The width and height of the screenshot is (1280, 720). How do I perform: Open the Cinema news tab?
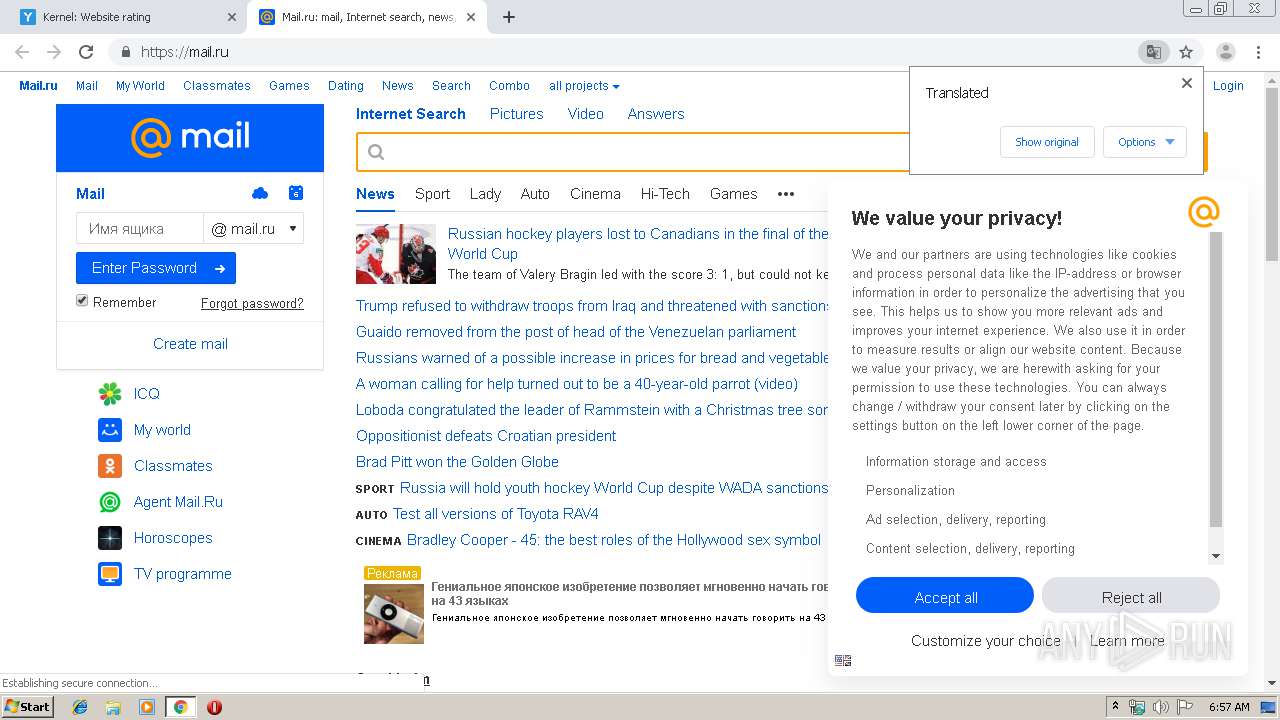[595, 194]
